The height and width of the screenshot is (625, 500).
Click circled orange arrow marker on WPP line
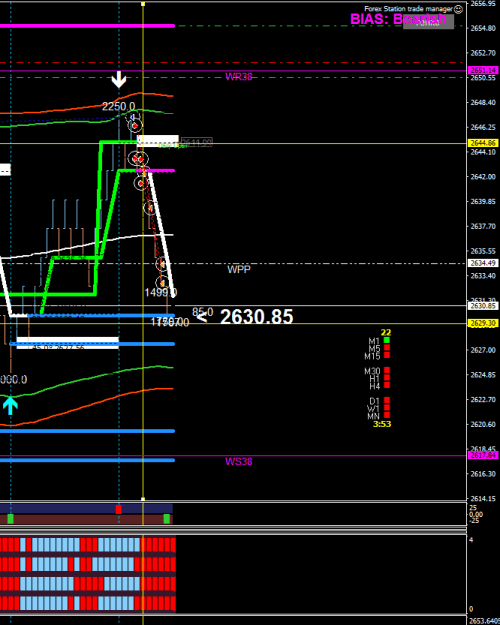(x=162, y=264)
